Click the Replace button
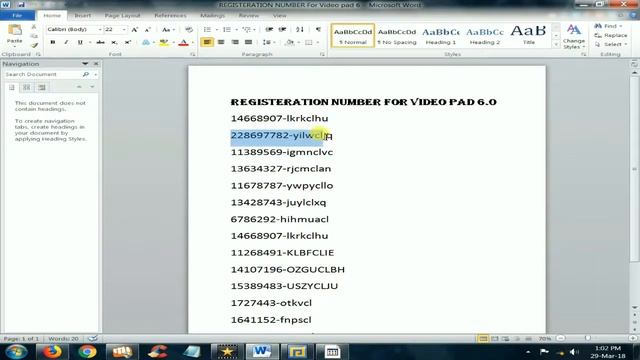 point(611,36)
